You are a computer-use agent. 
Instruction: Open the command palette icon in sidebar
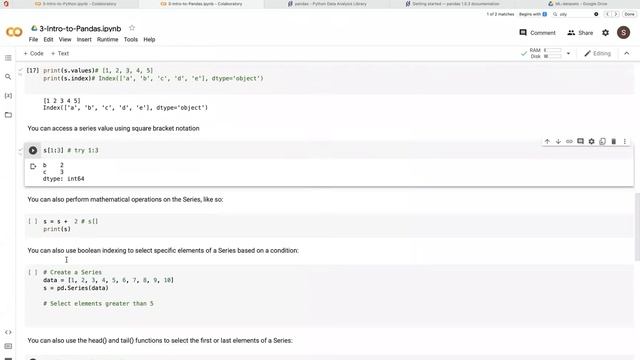click(8, 346)
